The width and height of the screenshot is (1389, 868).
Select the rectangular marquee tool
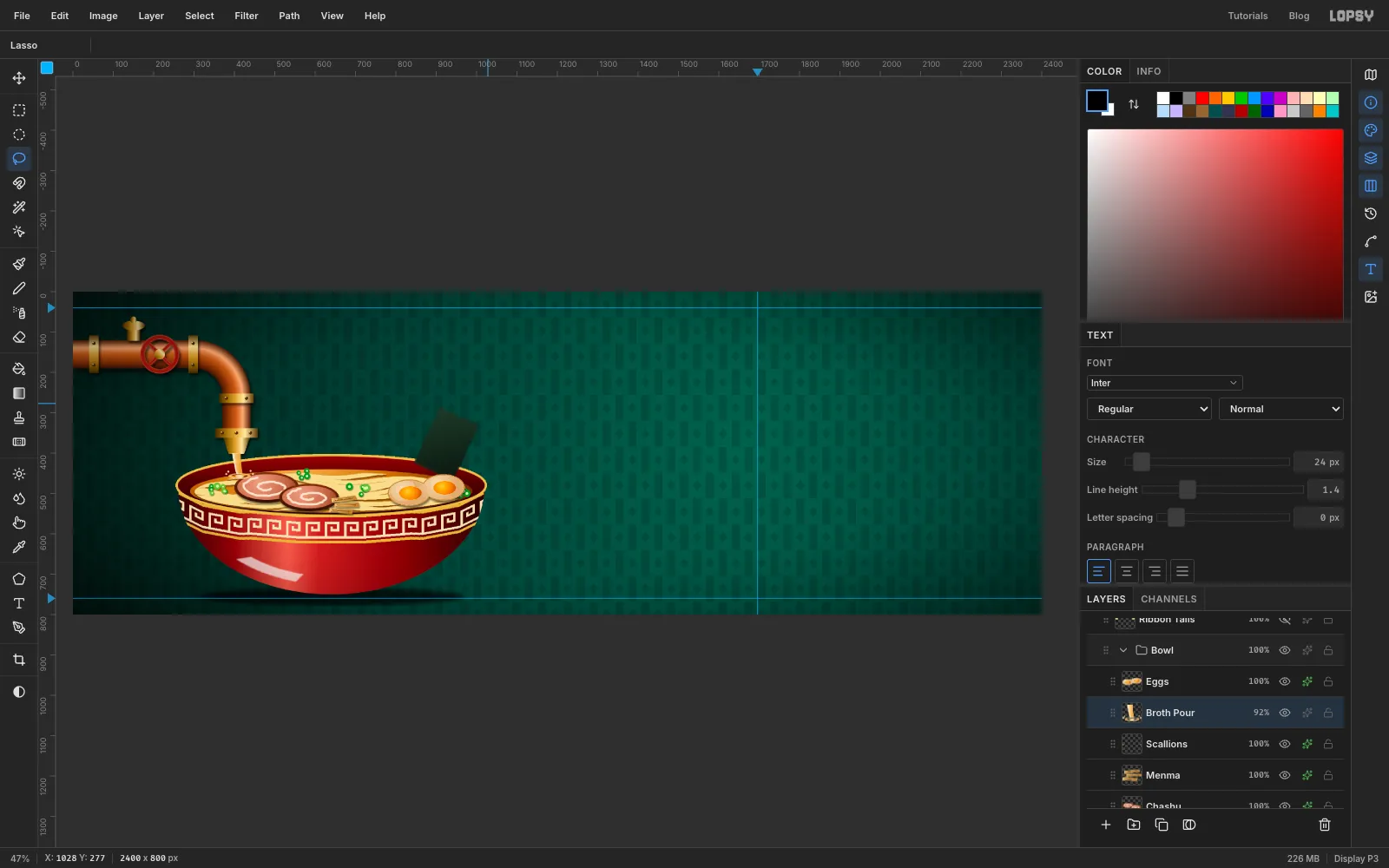pyautogui.click(x=19, y=110)
